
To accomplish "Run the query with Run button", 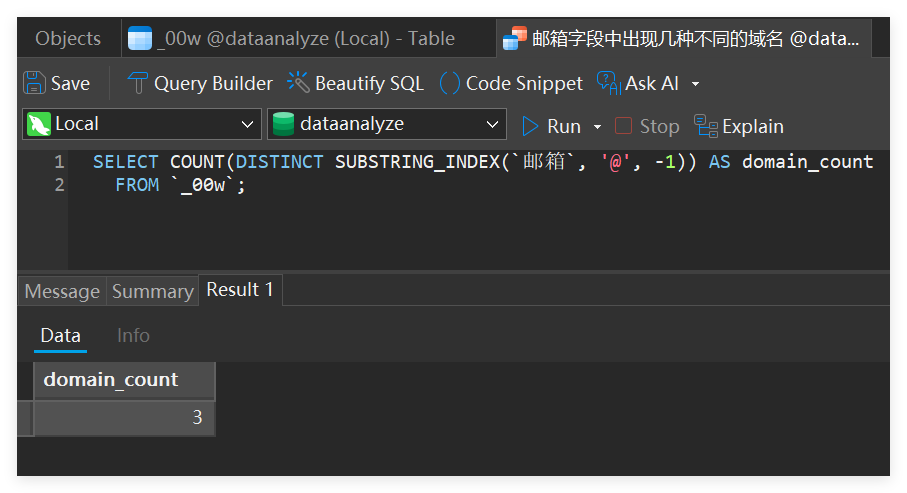I will tap(551, 126).
